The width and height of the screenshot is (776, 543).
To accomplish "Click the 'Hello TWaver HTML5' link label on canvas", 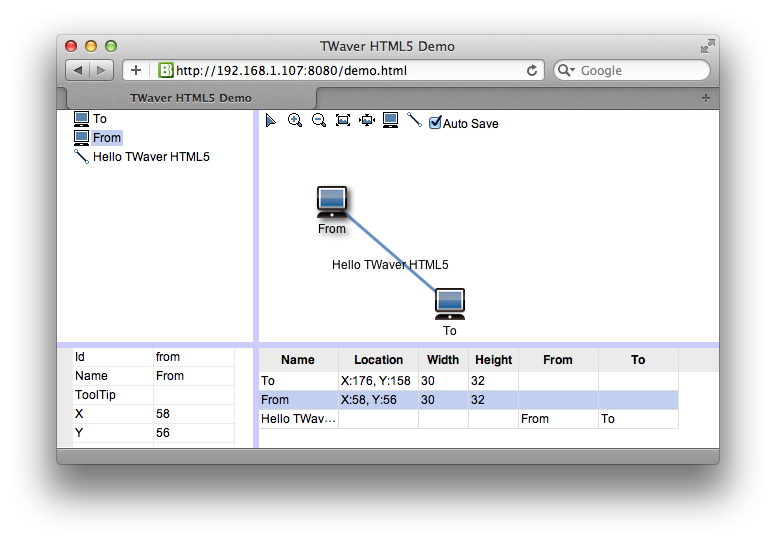I will 390,265.
